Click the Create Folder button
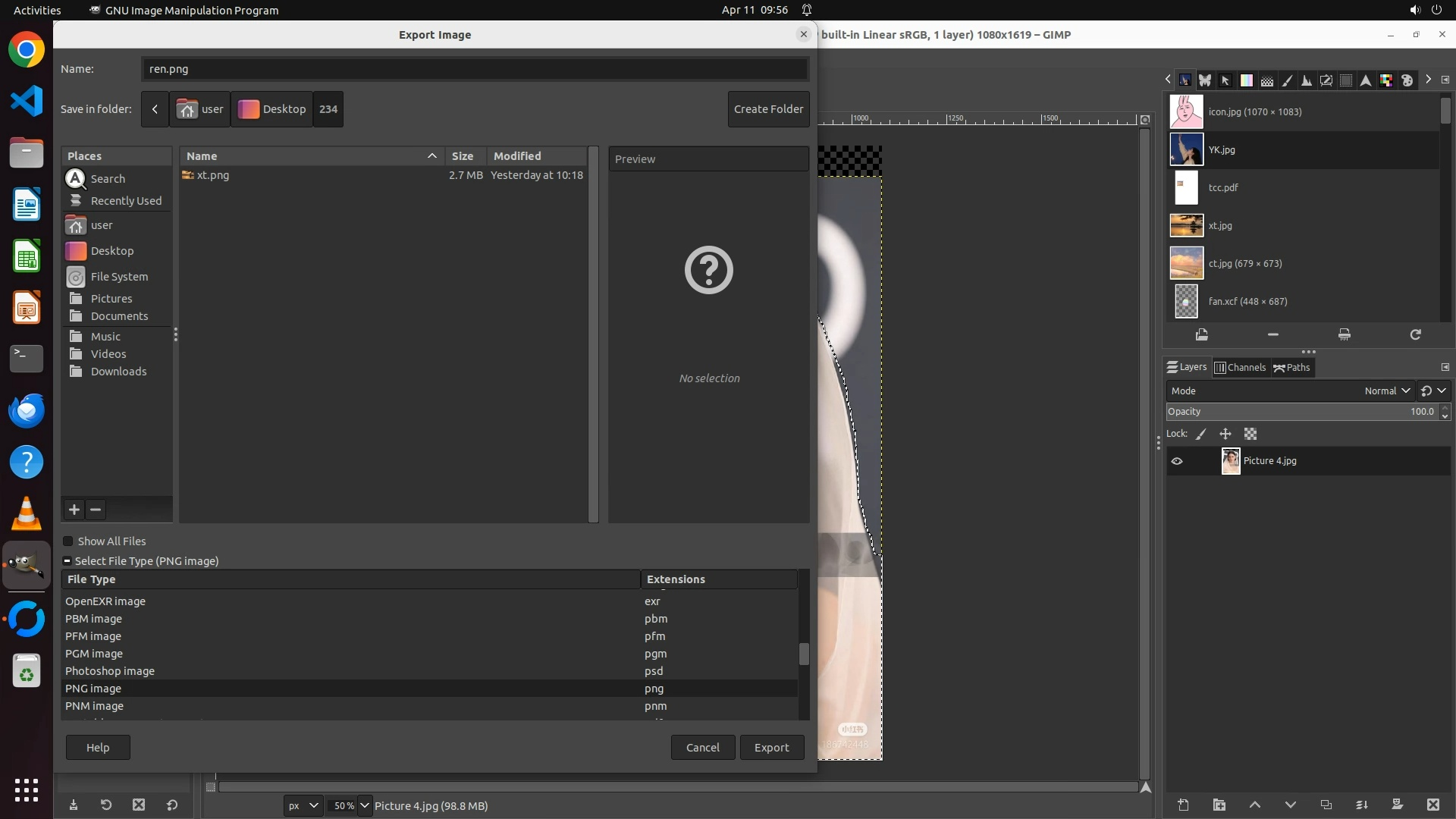The width and height of the screenshot is (1456, 819). tap(768, 109)
